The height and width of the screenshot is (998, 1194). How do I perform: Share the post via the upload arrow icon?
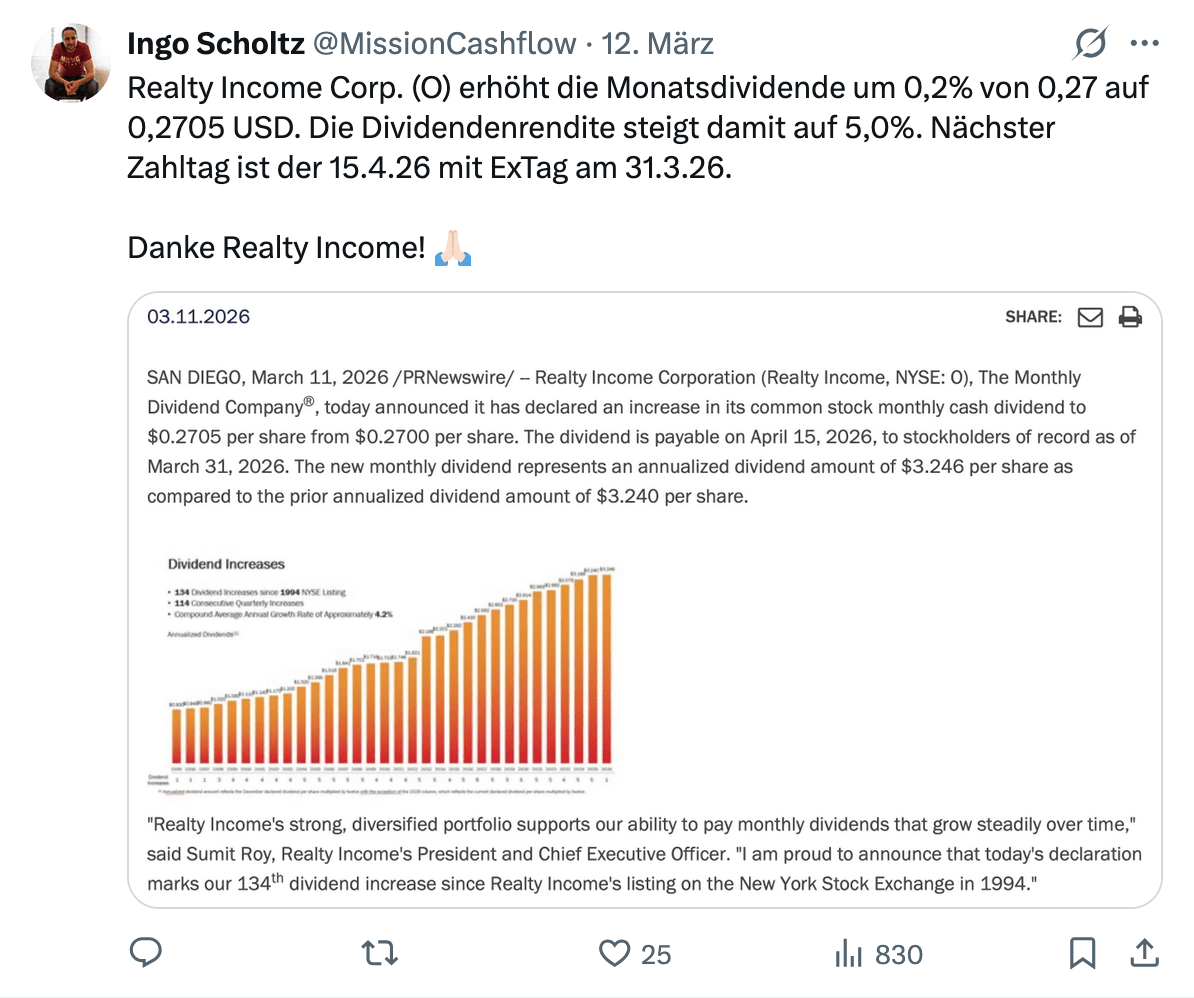pyautogui.click(x=1146, y=953)
